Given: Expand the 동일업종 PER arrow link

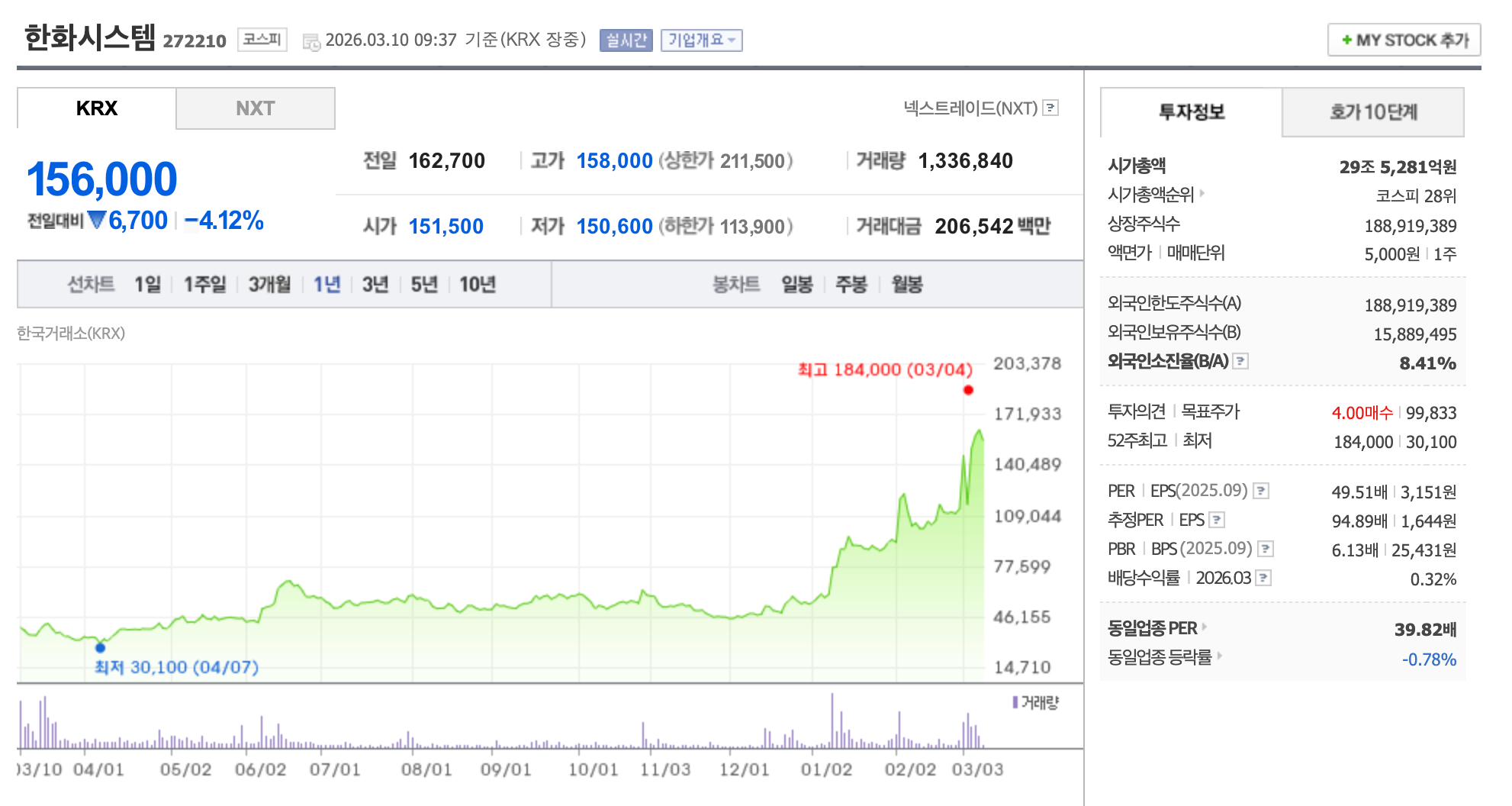Looking at the screenshot, I should pyautogui.click(x=1205, y=627).
